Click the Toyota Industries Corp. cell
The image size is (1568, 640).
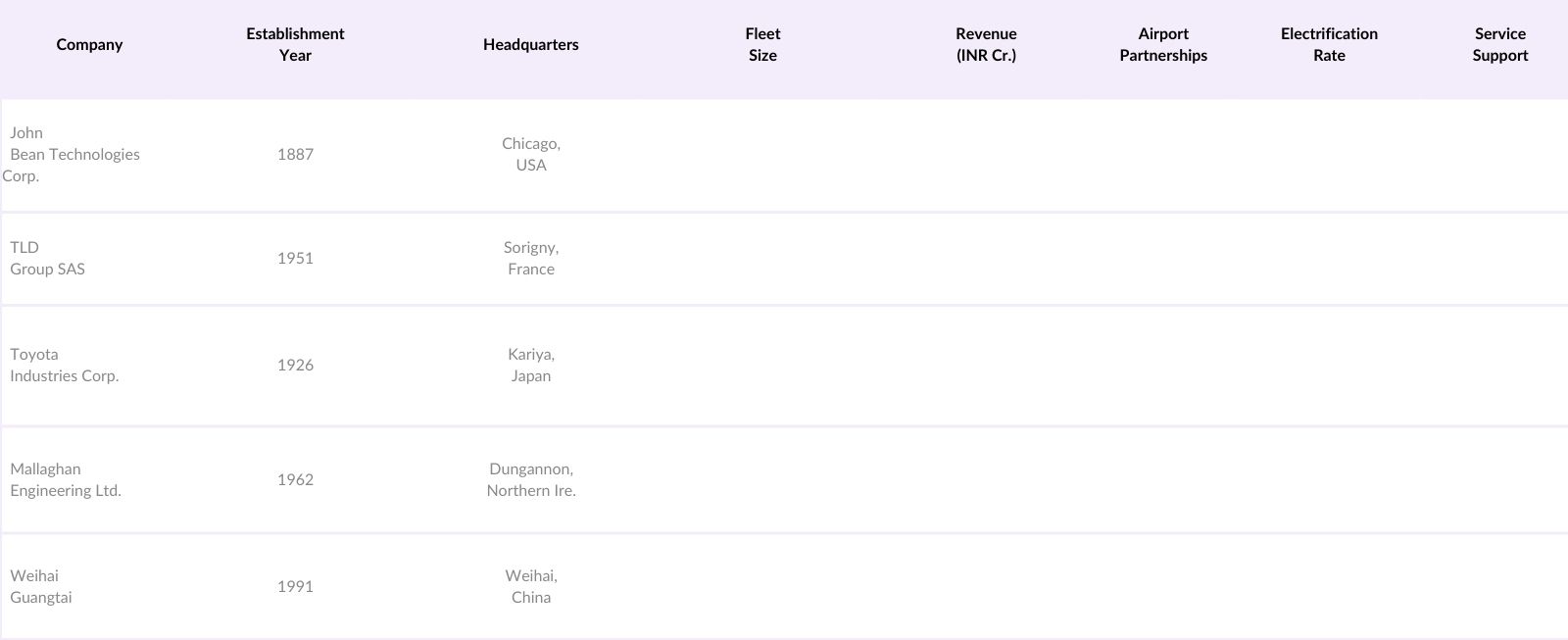click(64, 365)
